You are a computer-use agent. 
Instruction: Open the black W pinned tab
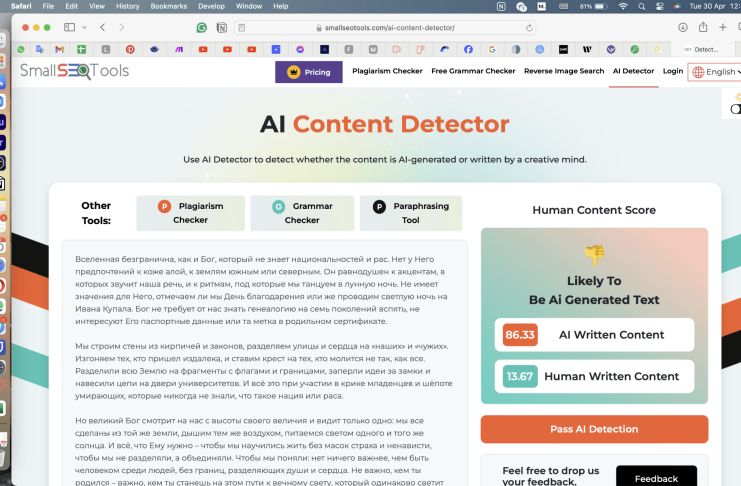click(587, 49)
